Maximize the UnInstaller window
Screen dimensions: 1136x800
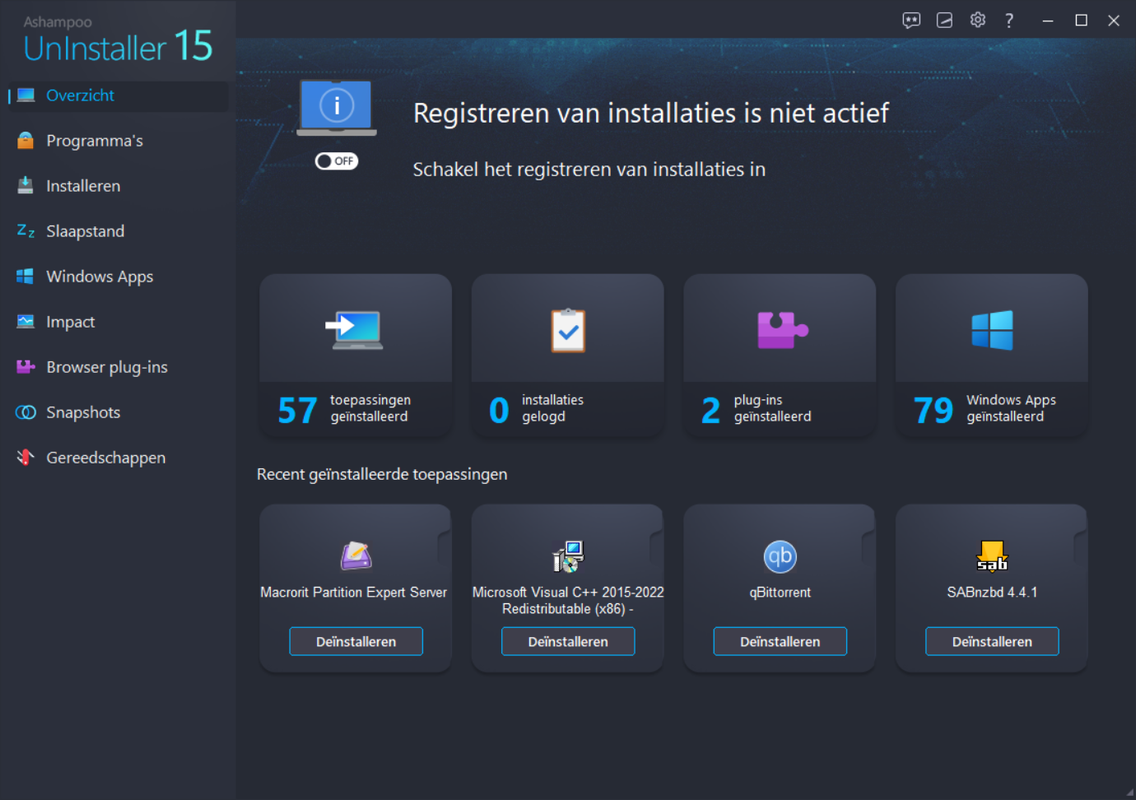click(x=1081, y=20)
